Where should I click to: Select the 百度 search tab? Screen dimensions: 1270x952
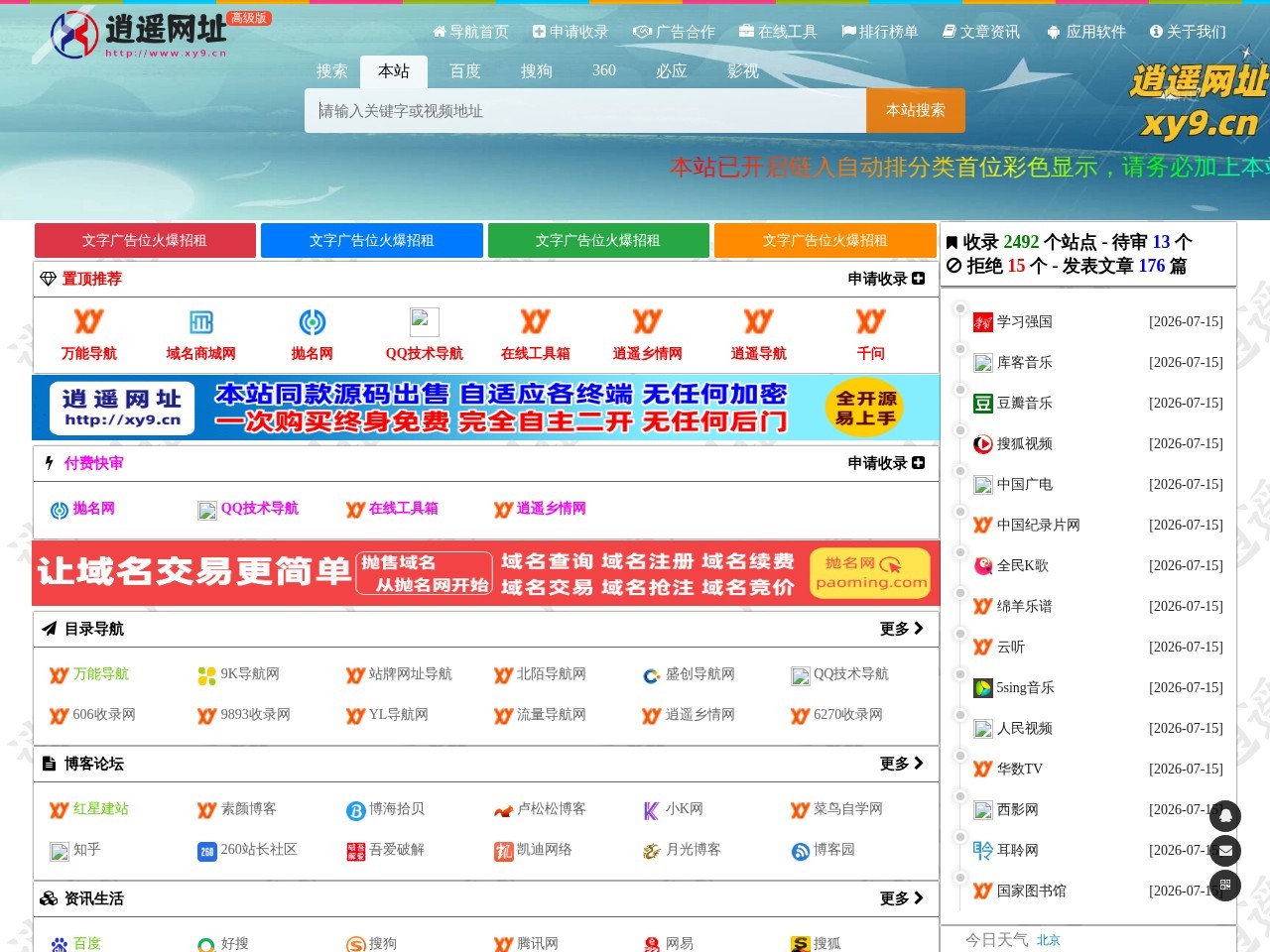tap(465, 71)
